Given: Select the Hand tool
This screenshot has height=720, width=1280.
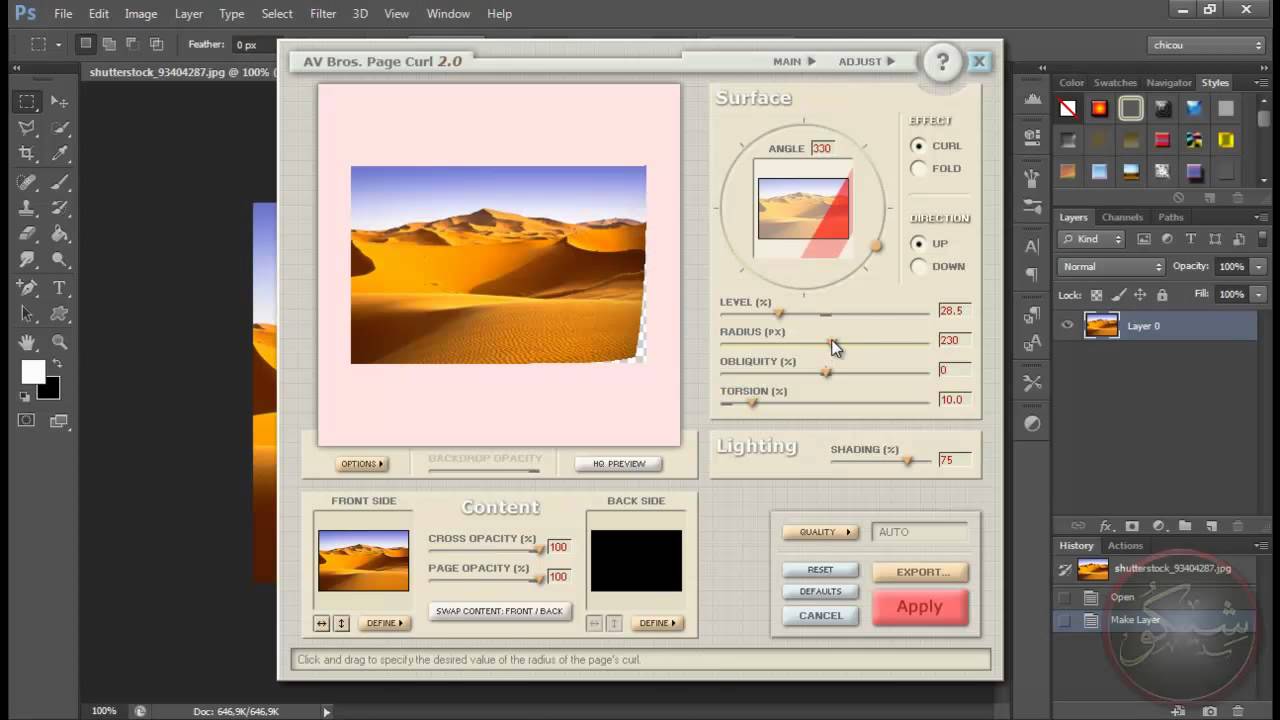Looking at the screenshot, I should (27, 342).
